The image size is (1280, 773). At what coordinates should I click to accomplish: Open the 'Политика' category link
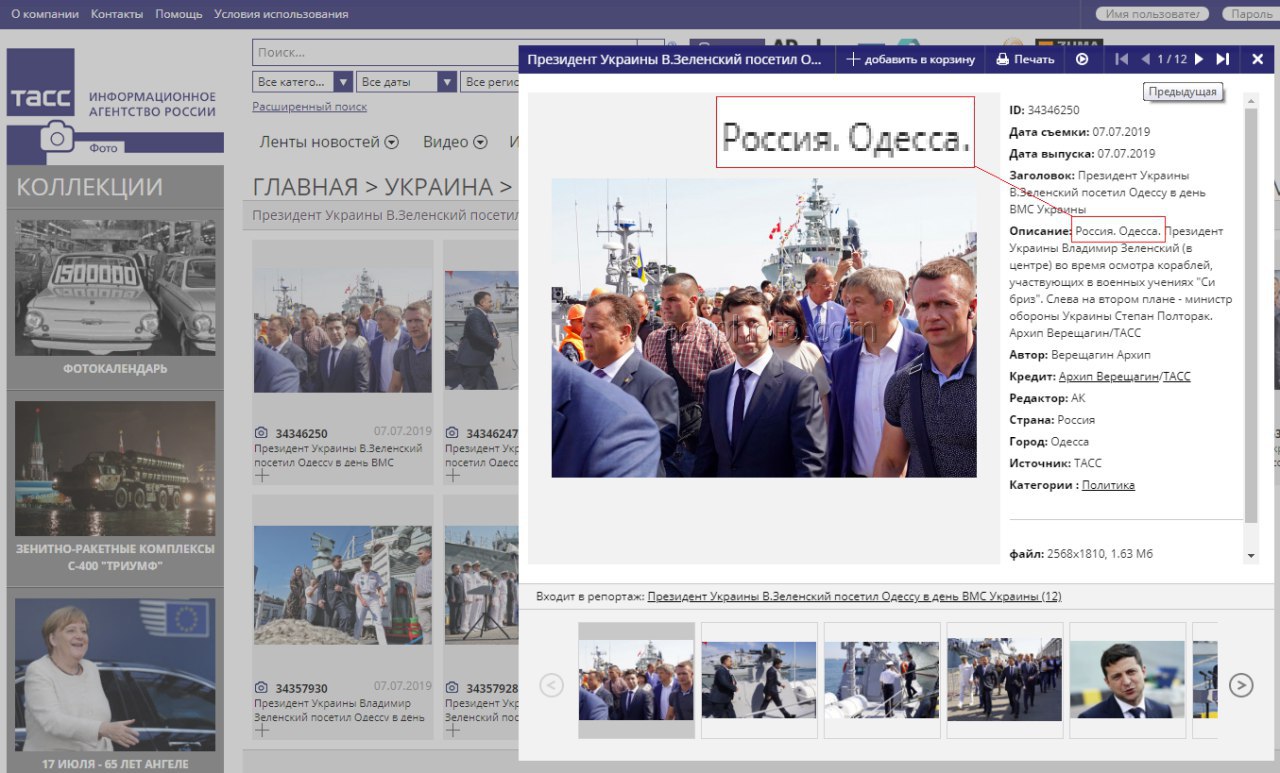(x=1108, y=485)
